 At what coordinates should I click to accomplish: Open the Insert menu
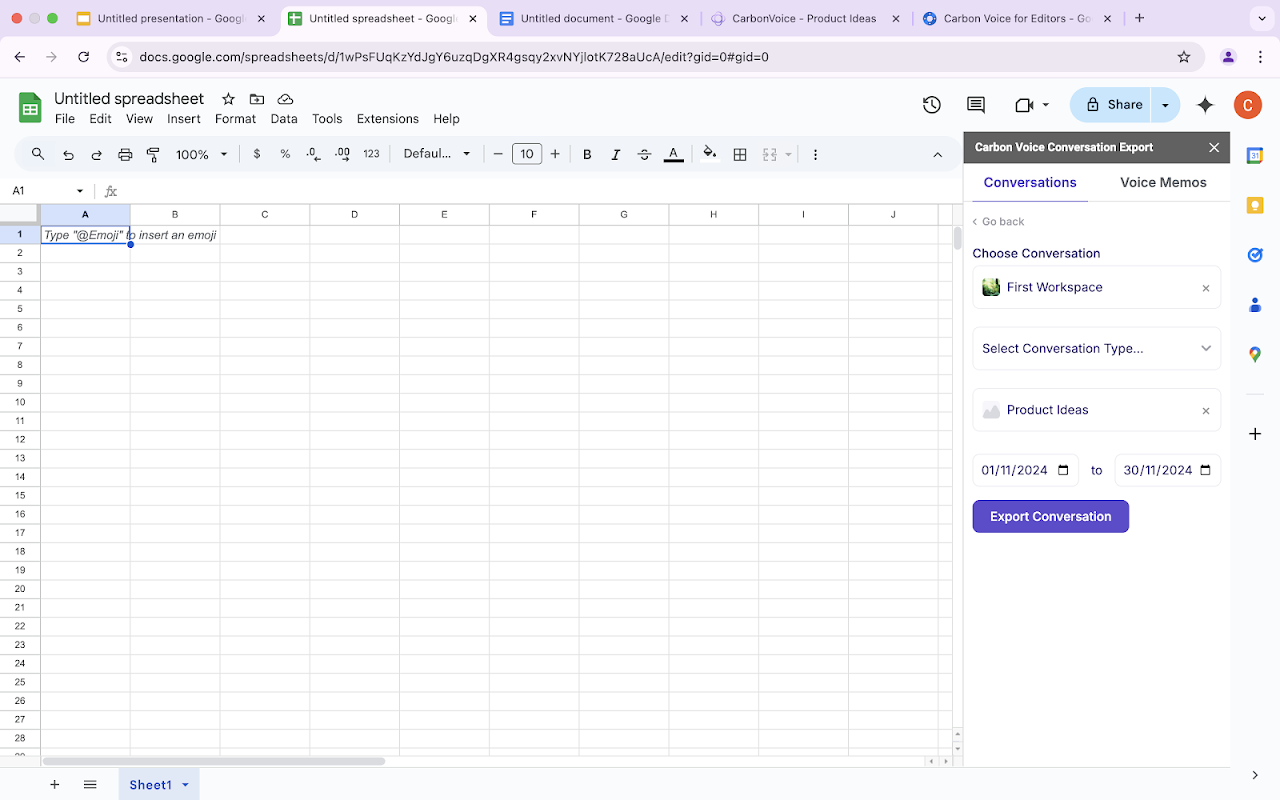pyautogui.click(x=184, y=118)
